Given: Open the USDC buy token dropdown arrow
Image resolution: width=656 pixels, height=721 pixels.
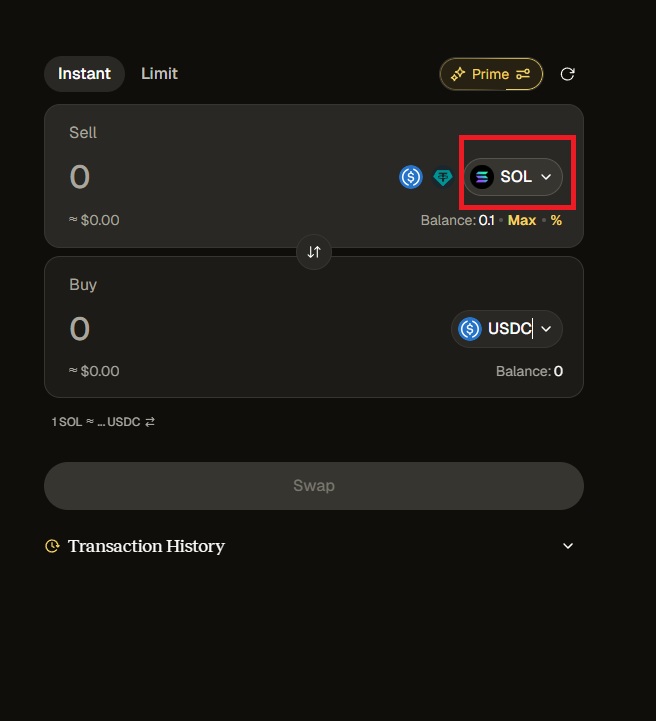Looking at the screenshot, I should pos(546,329).
